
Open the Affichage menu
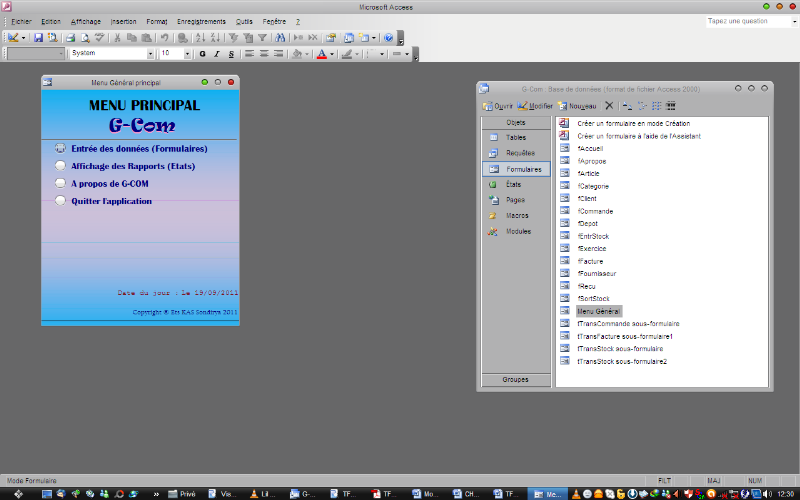pos(85,21)
